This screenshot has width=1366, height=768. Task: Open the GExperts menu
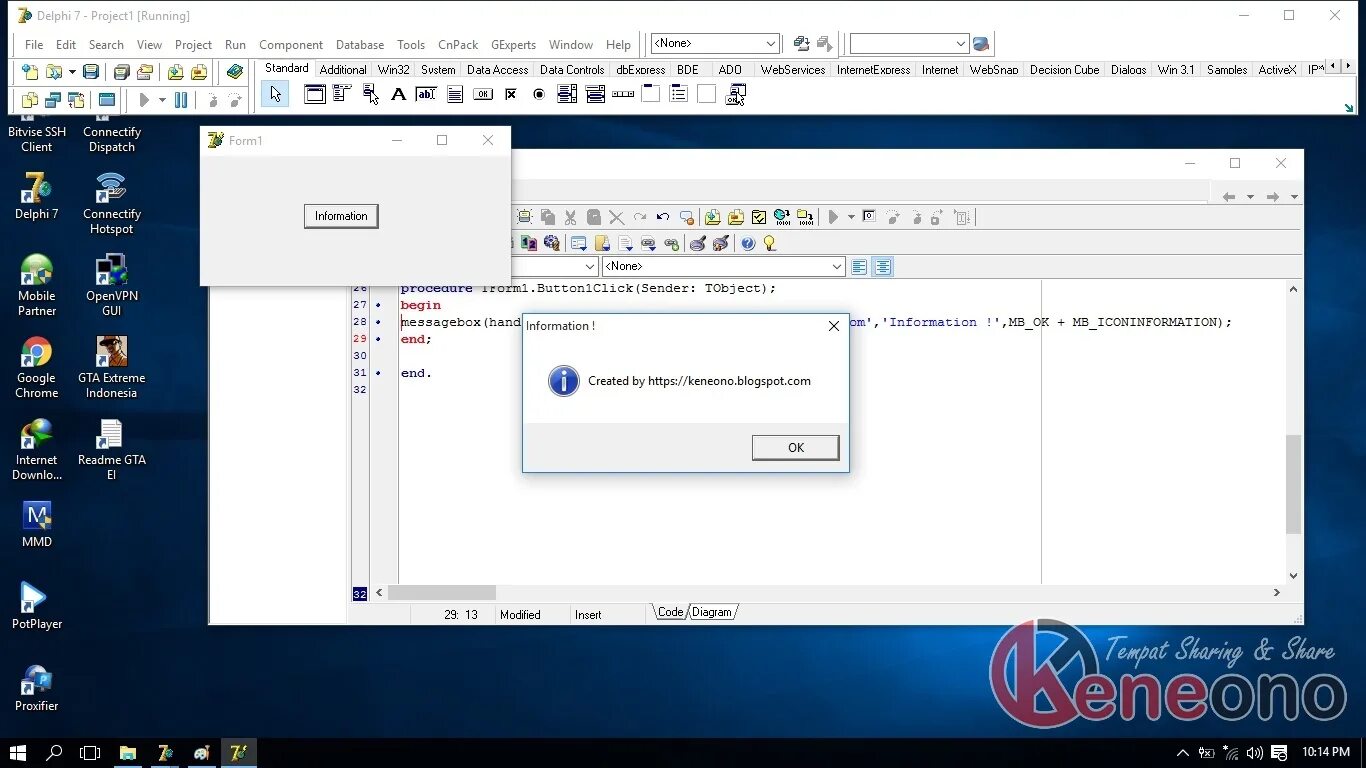coord(513,45)
